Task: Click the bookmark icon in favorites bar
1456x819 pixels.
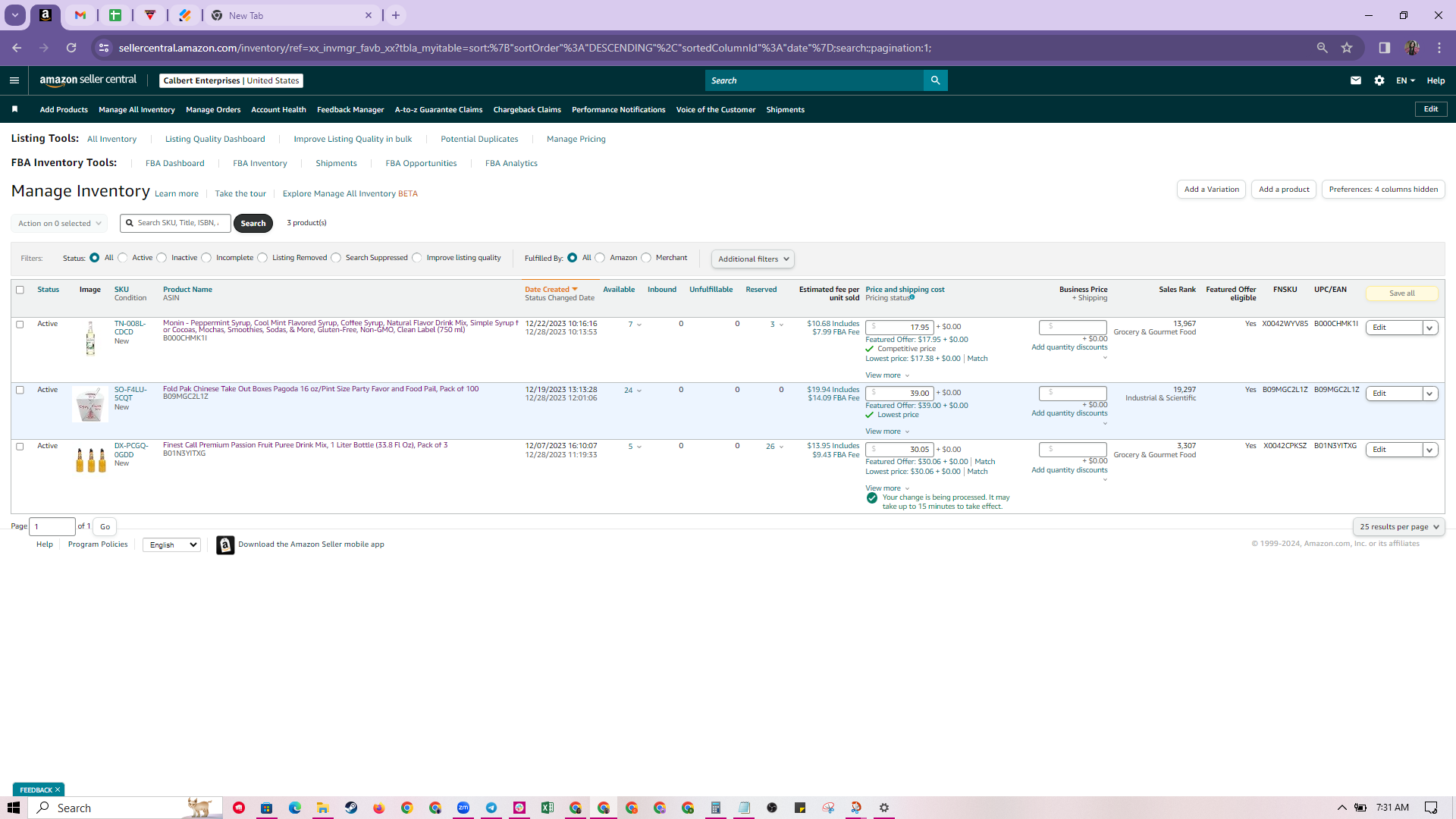Action: tap(14, 109)
